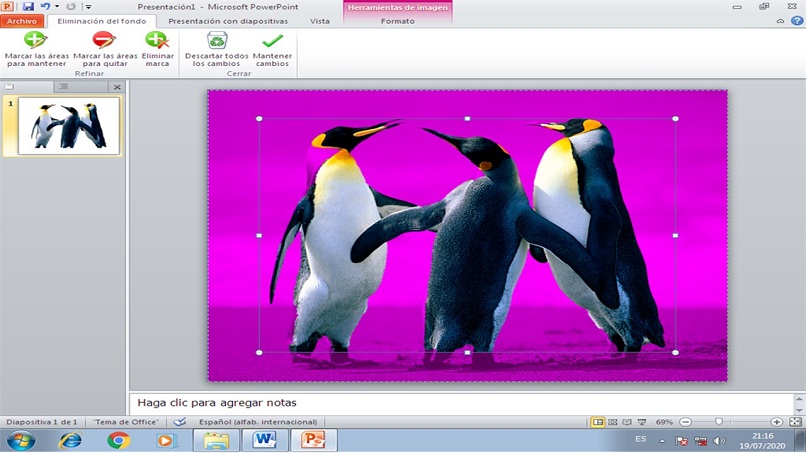Click clock showing 21:16

[x=763, y=436]
